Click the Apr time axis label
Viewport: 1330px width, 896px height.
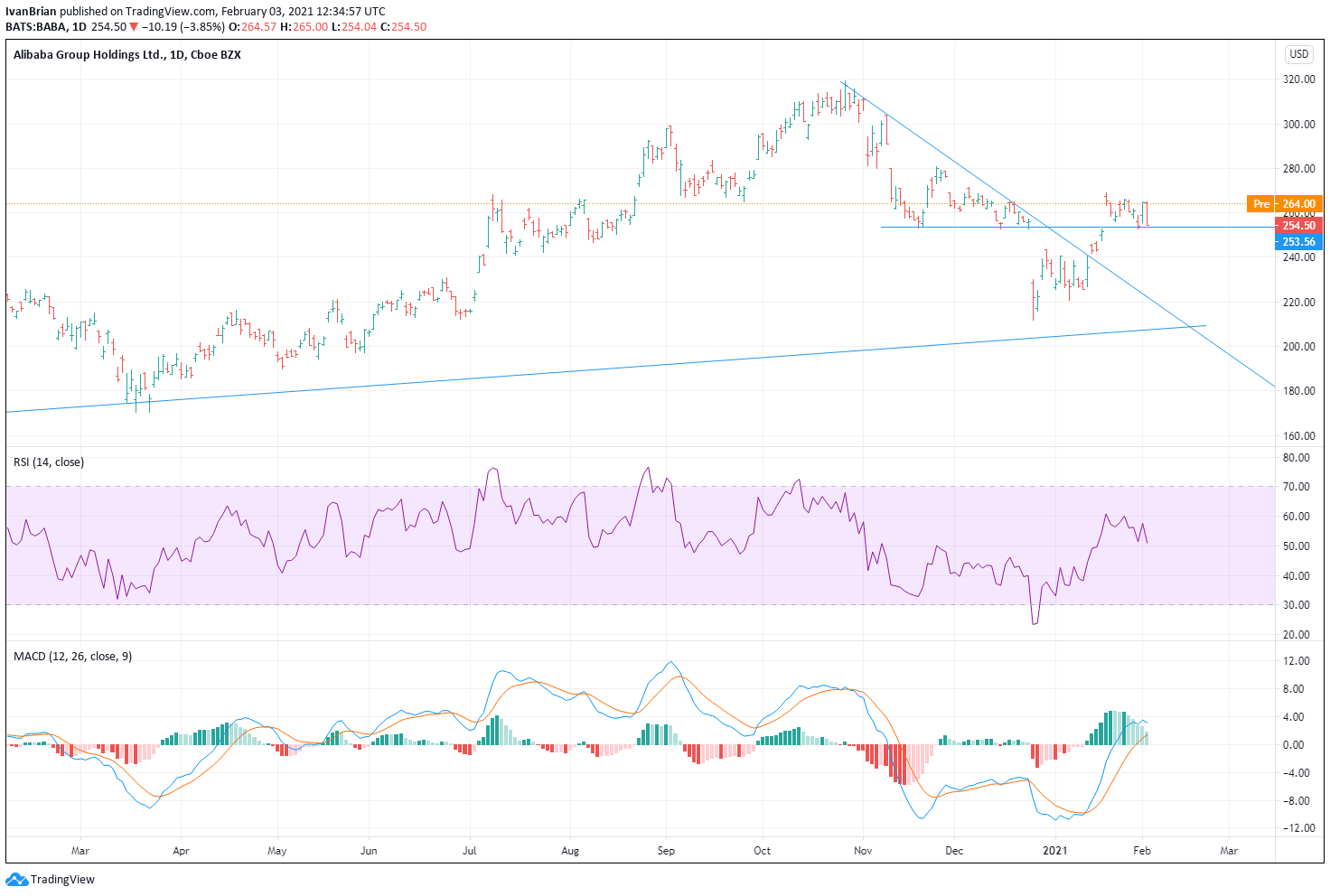point(181,851)
